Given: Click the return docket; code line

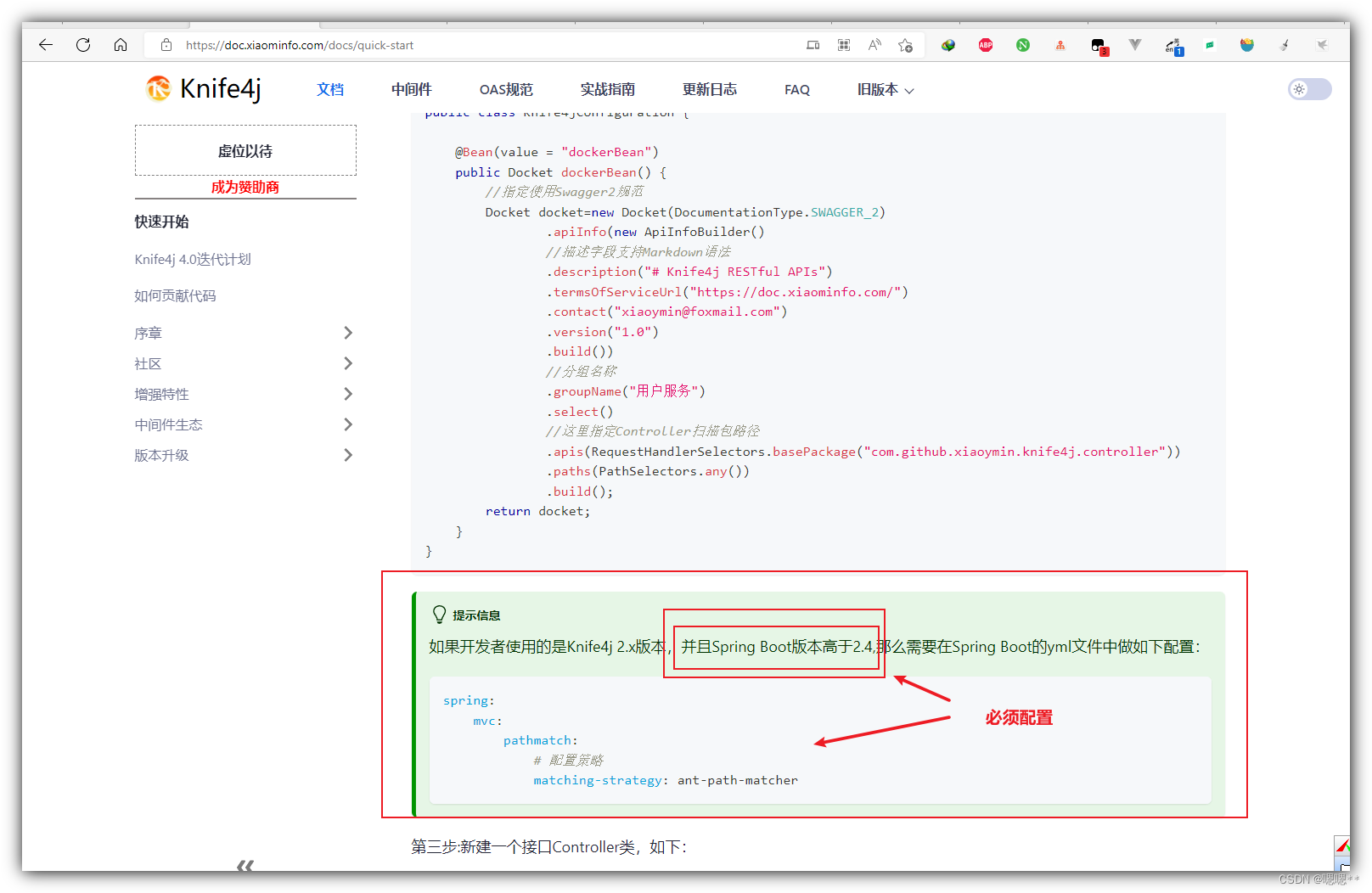Looking at the screenshot, I should tap(537, 511).
